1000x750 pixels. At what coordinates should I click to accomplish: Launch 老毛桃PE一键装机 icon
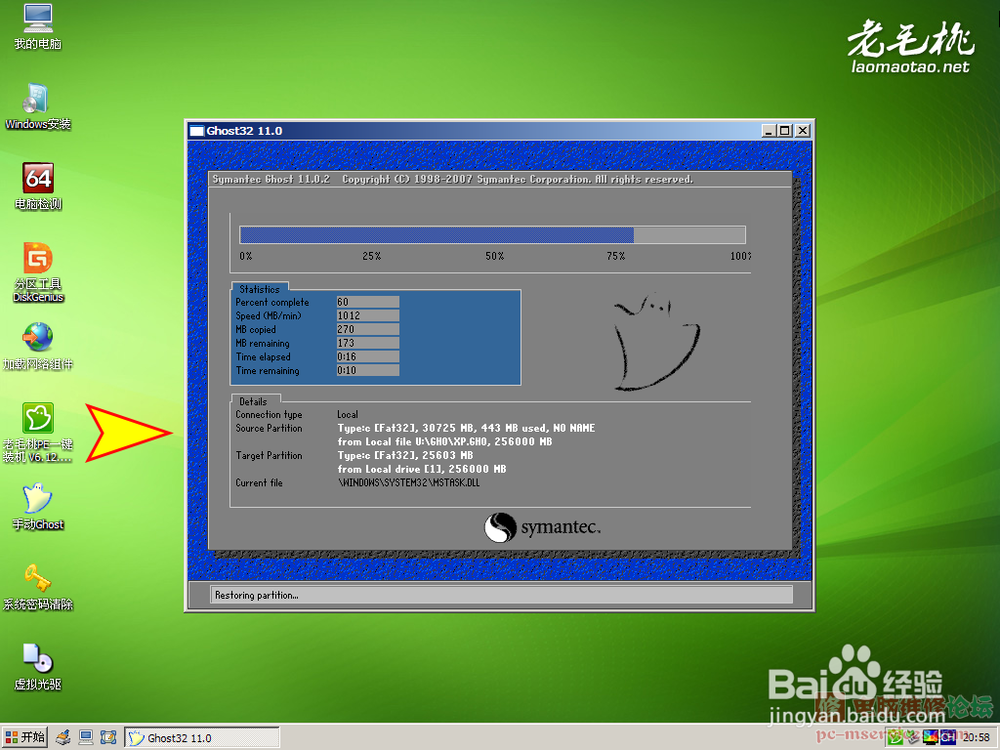(38, 433)
